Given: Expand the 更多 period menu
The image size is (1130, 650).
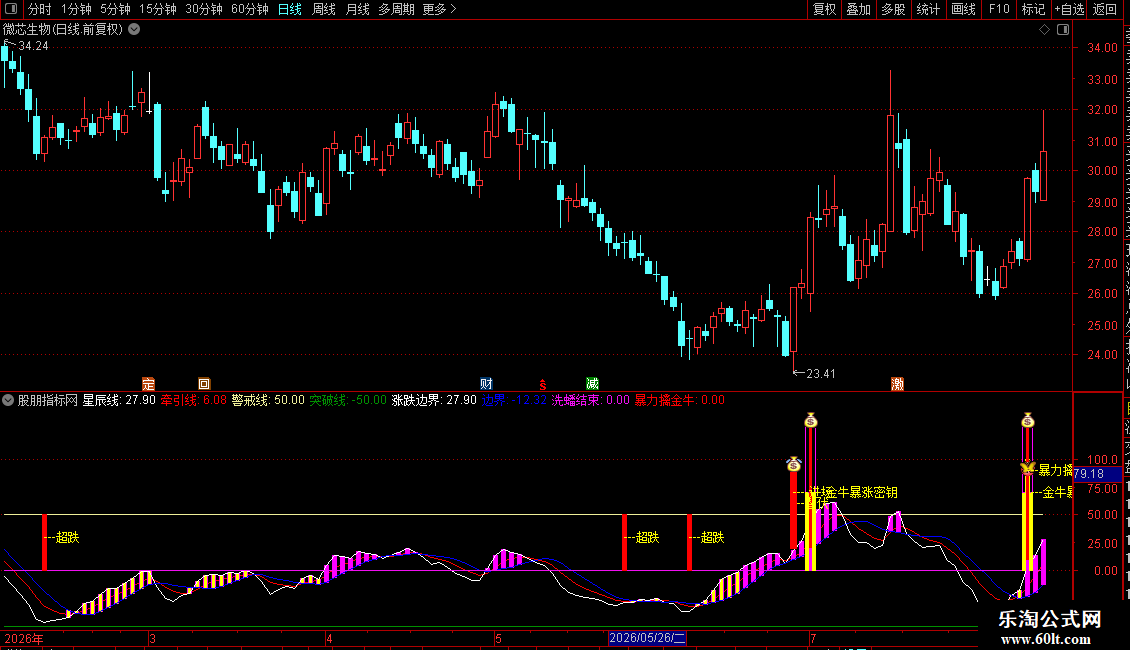Looking at the screenshot, I should (x=439, y=9).
